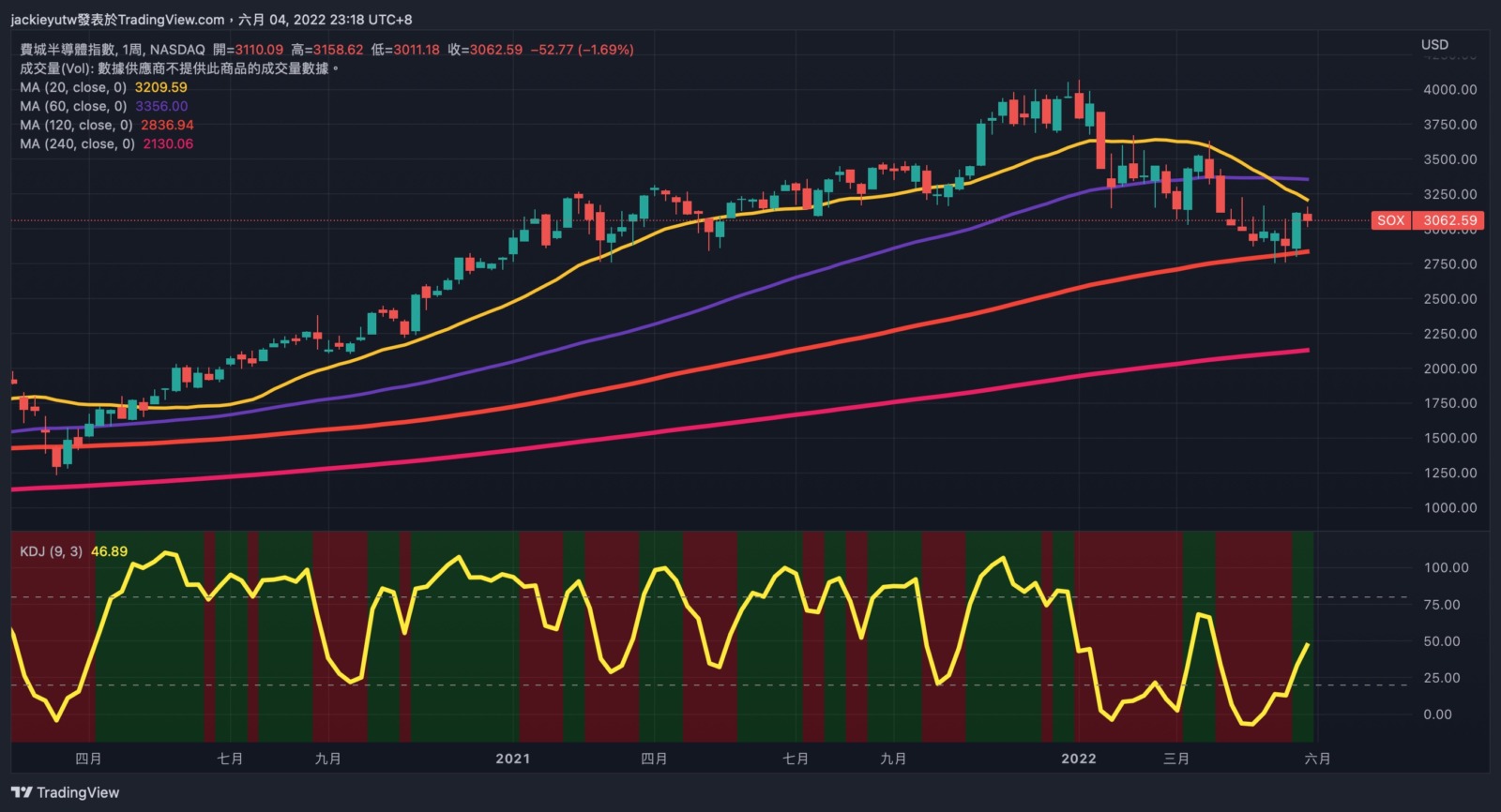Click the 4000.00 price axis label

tap(1449, 89)
